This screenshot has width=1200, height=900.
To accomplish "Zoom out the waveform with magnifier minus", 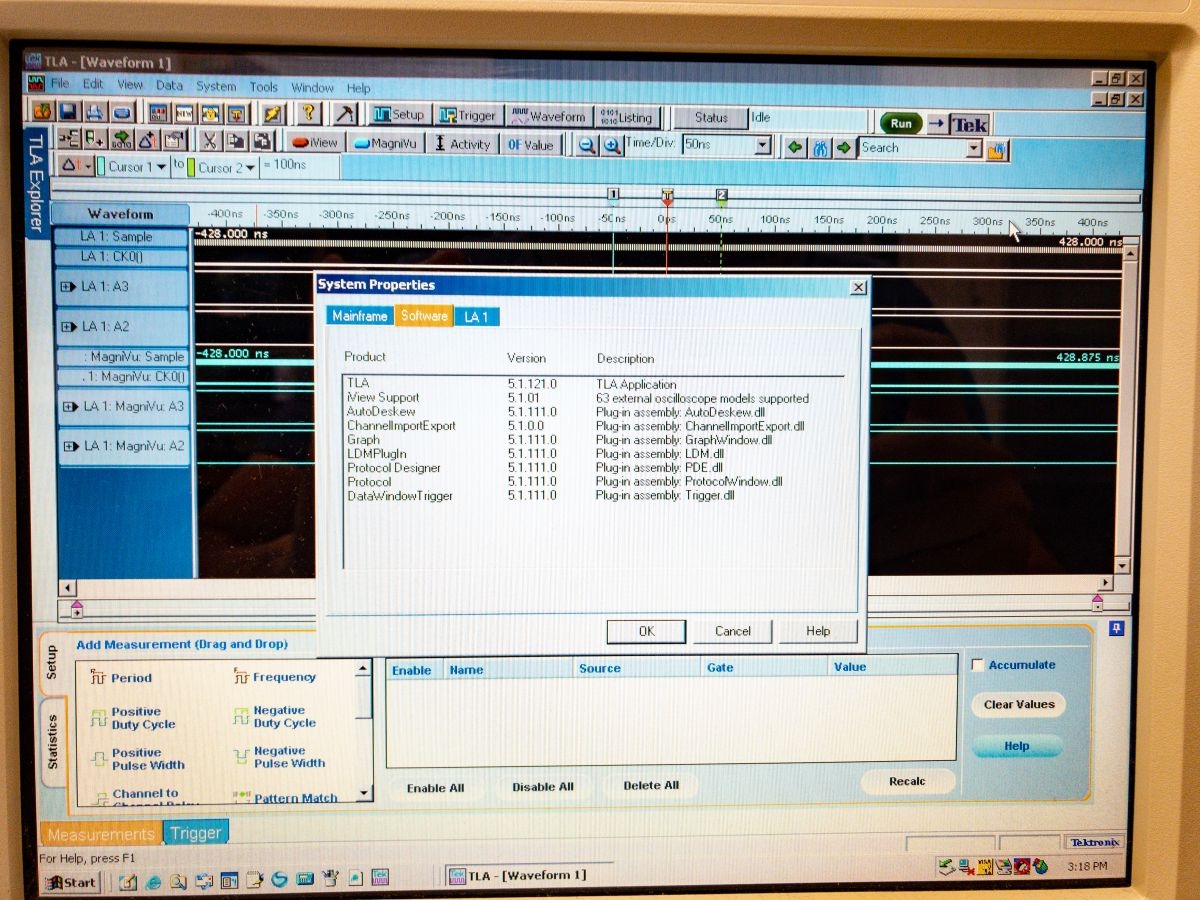I will point(587,146).
